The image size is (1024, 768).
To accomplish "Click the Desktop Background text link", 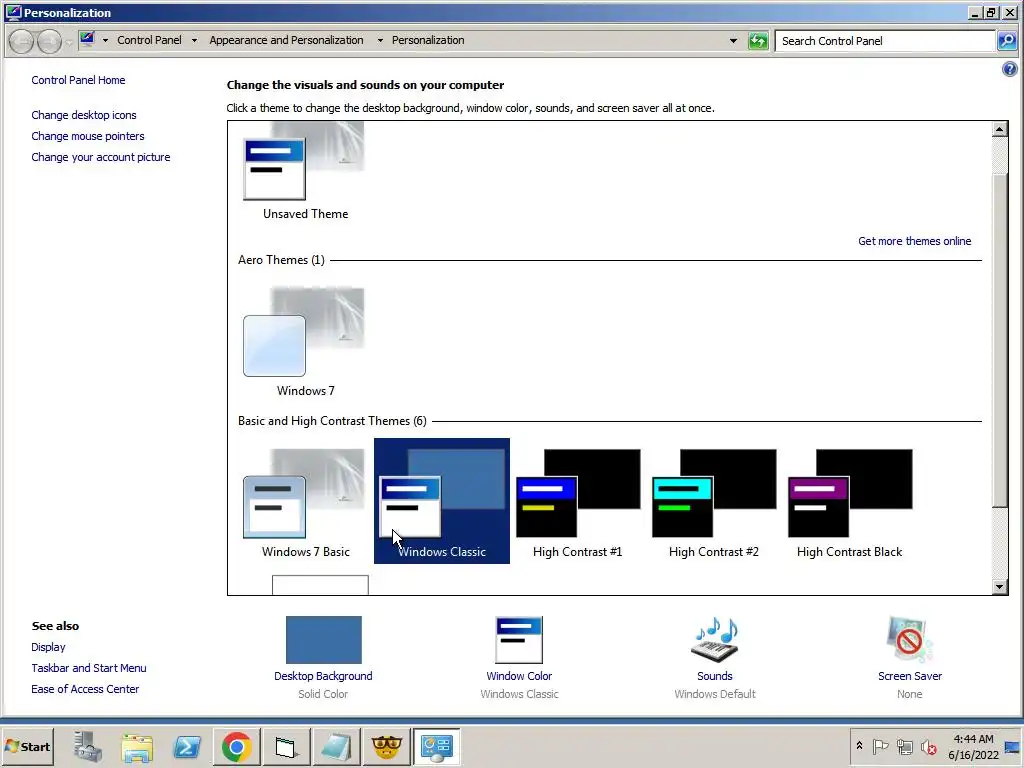I will [323, 676].
